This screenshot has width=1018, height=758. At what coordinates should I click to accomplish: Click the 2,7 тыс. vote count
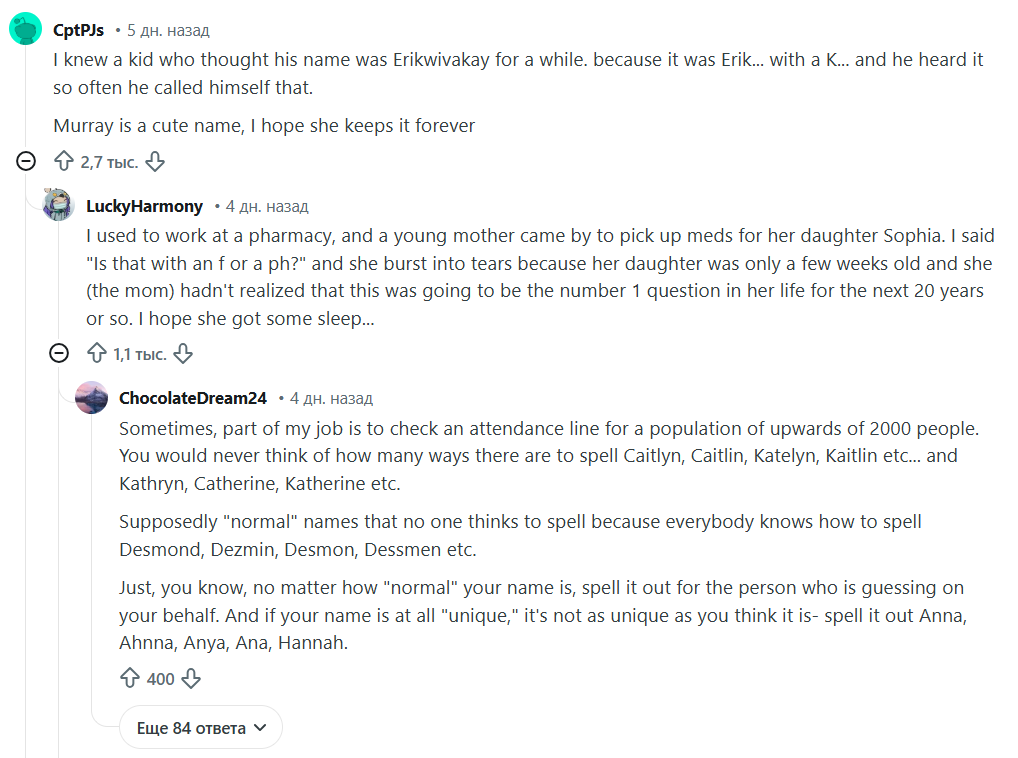109,162
